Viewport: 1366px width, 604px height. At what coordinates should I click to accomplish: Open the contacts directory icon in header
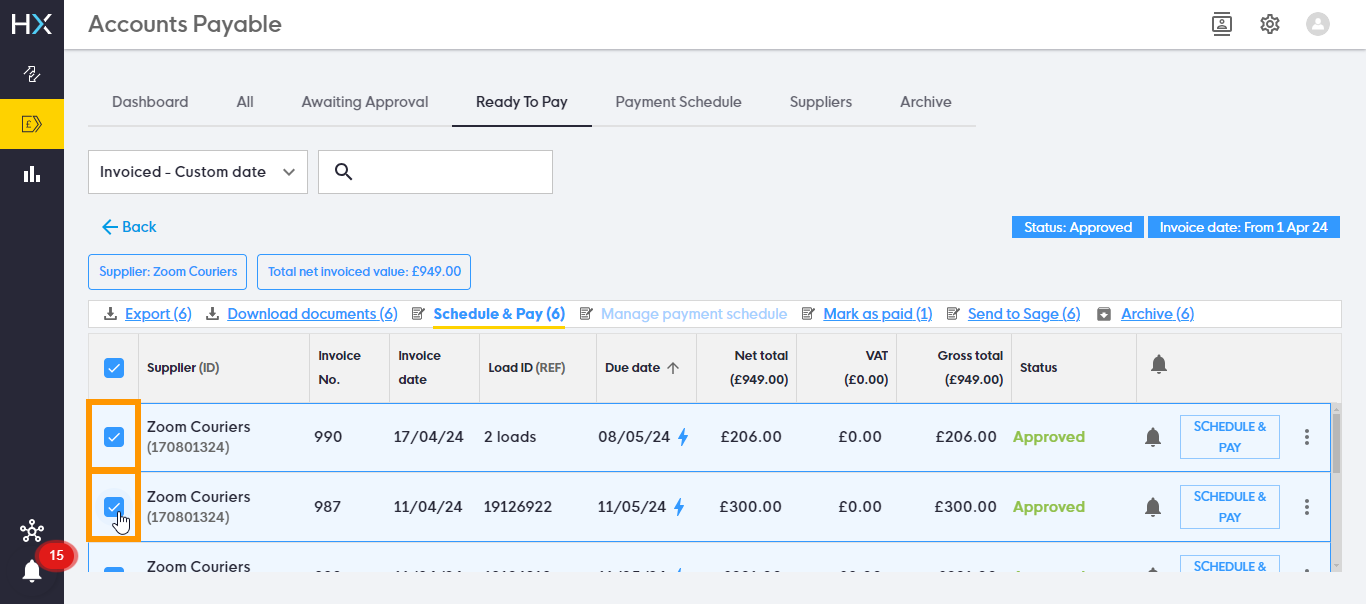coord(1221,24)
